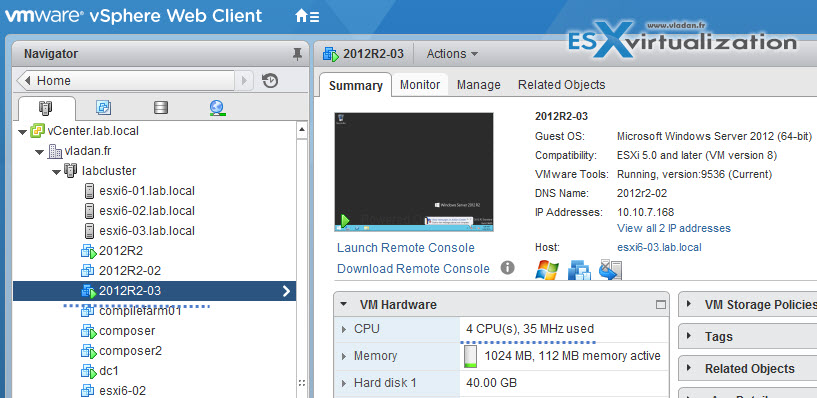Click the IP address 10.10.7.168

click(646, 213)
